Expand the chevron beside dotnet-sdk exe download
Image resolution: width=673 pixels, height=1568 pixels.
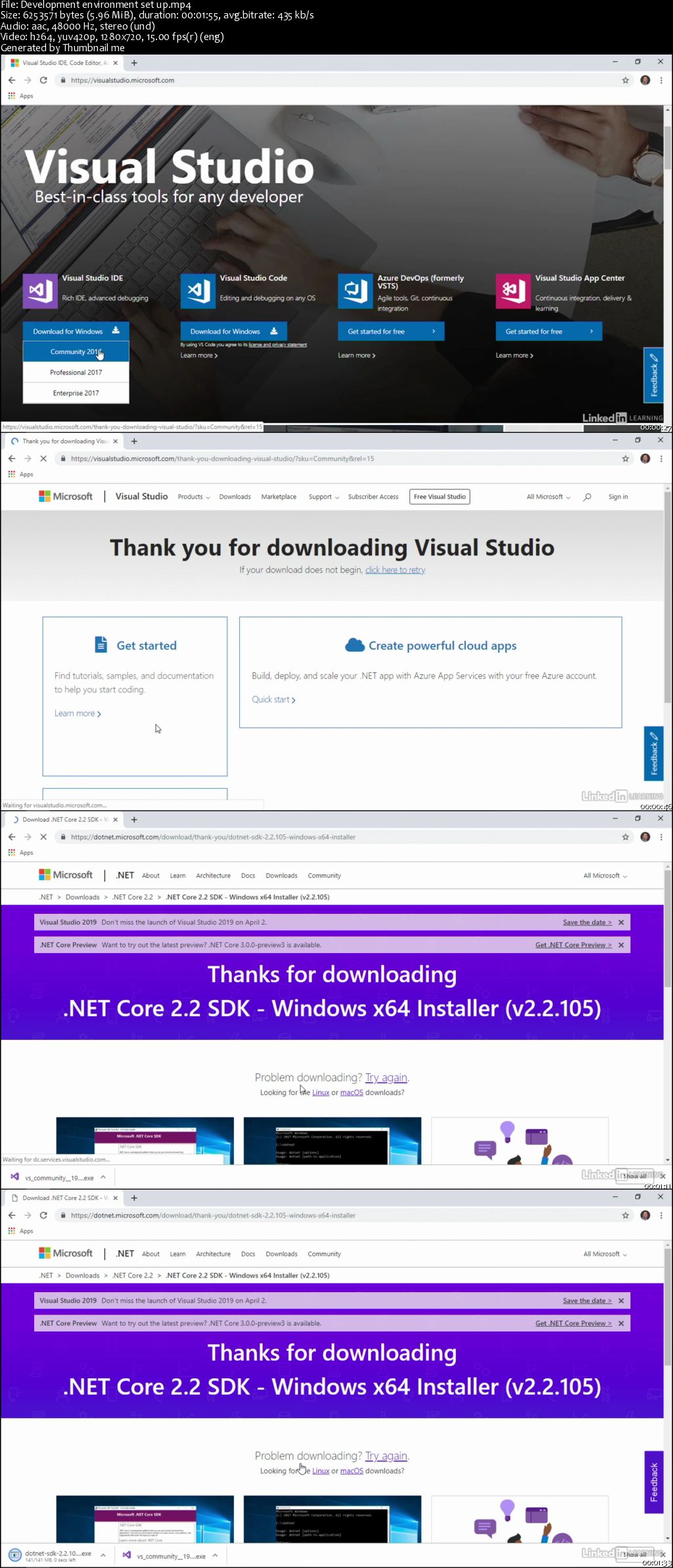[x=103, y=1556]
